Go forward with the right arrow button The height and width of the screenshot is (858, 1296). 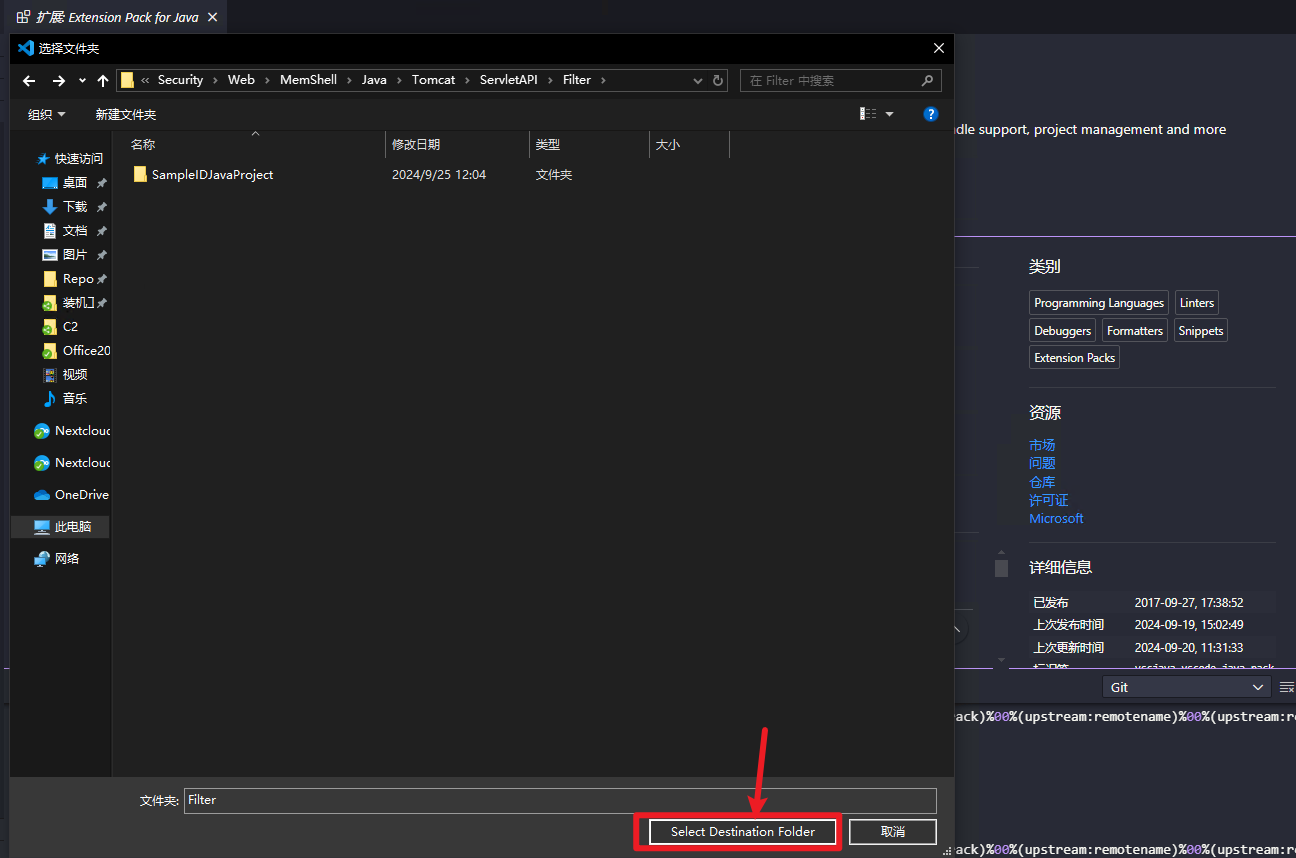pos(59,81)
